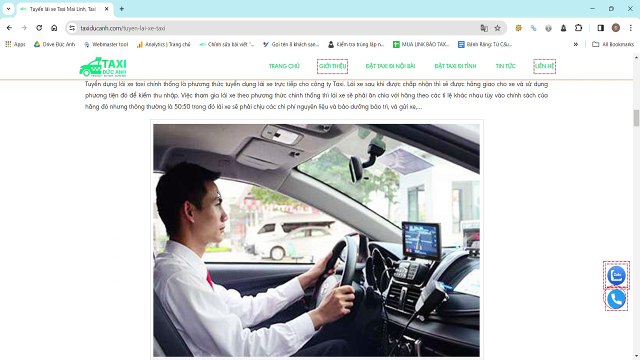The width and height of the screenshot is (640, 360).
Task: Open ĐẶT TAXI ĐI NỘI BÀI menu
Action: tap(390, 66)
